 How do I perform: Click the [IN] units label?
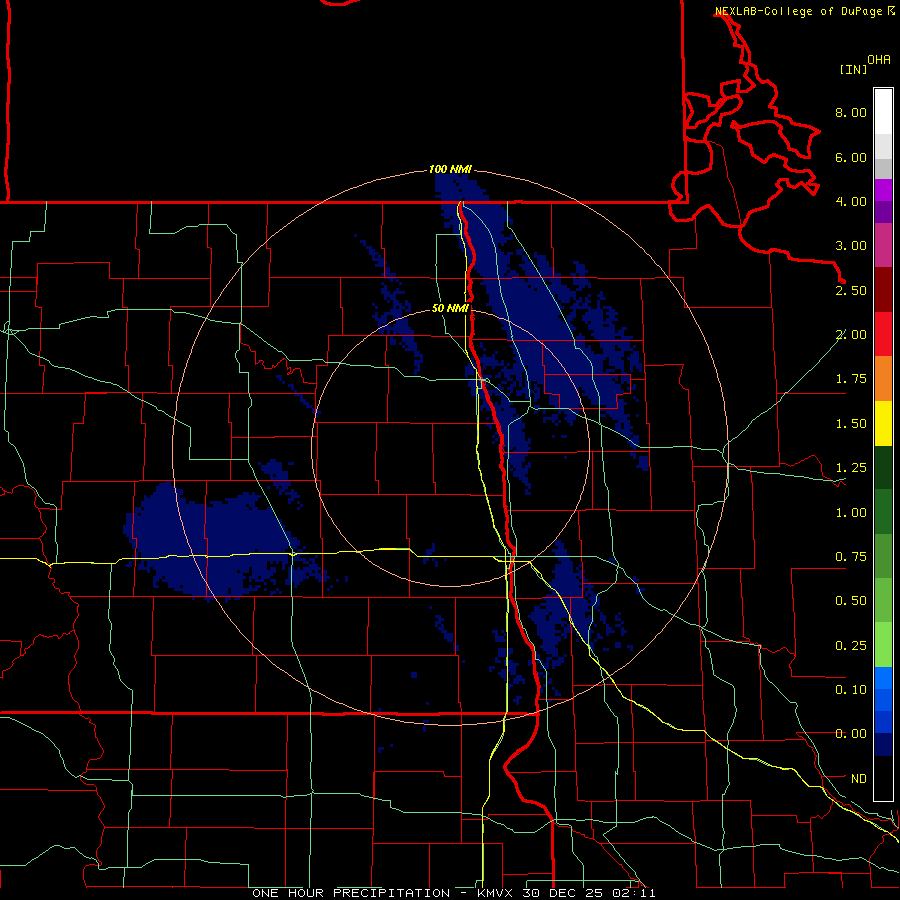[x=853, y=69]
